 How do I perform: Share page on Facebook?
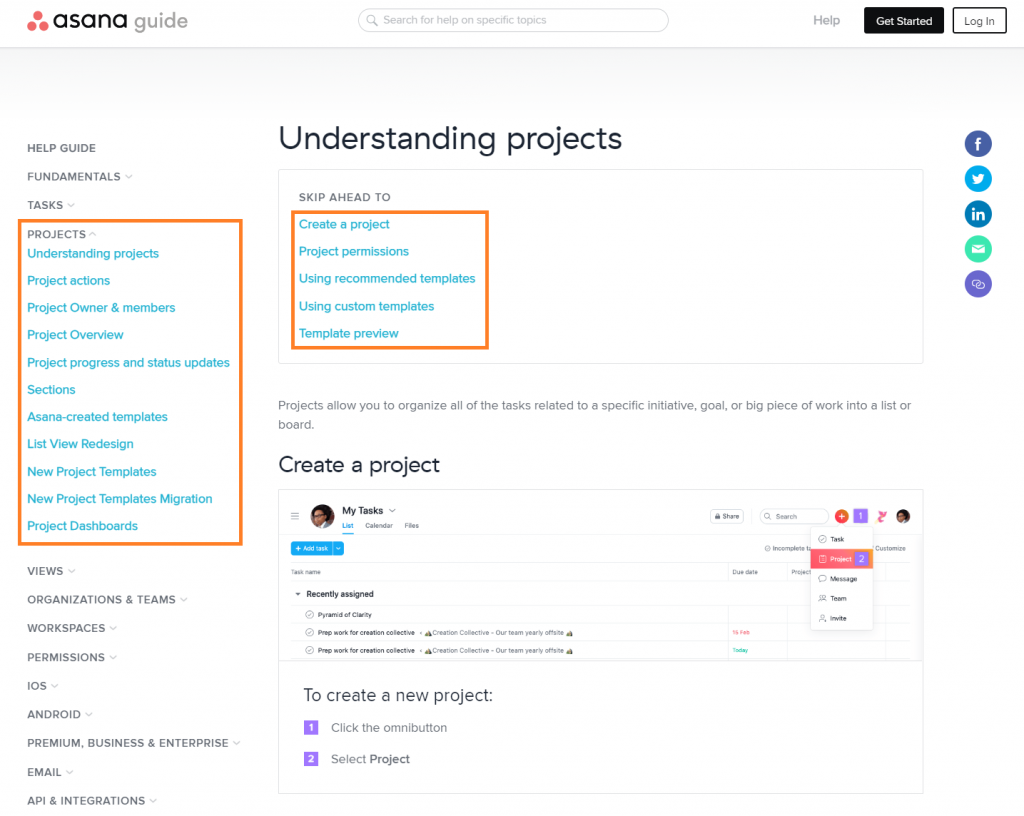[978, 144]
